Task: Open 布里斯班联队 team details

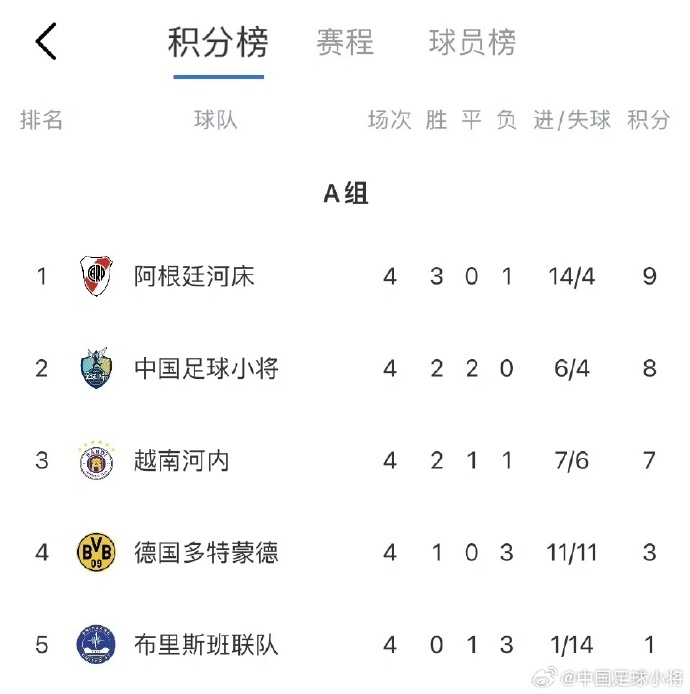Action: [206, 644]
